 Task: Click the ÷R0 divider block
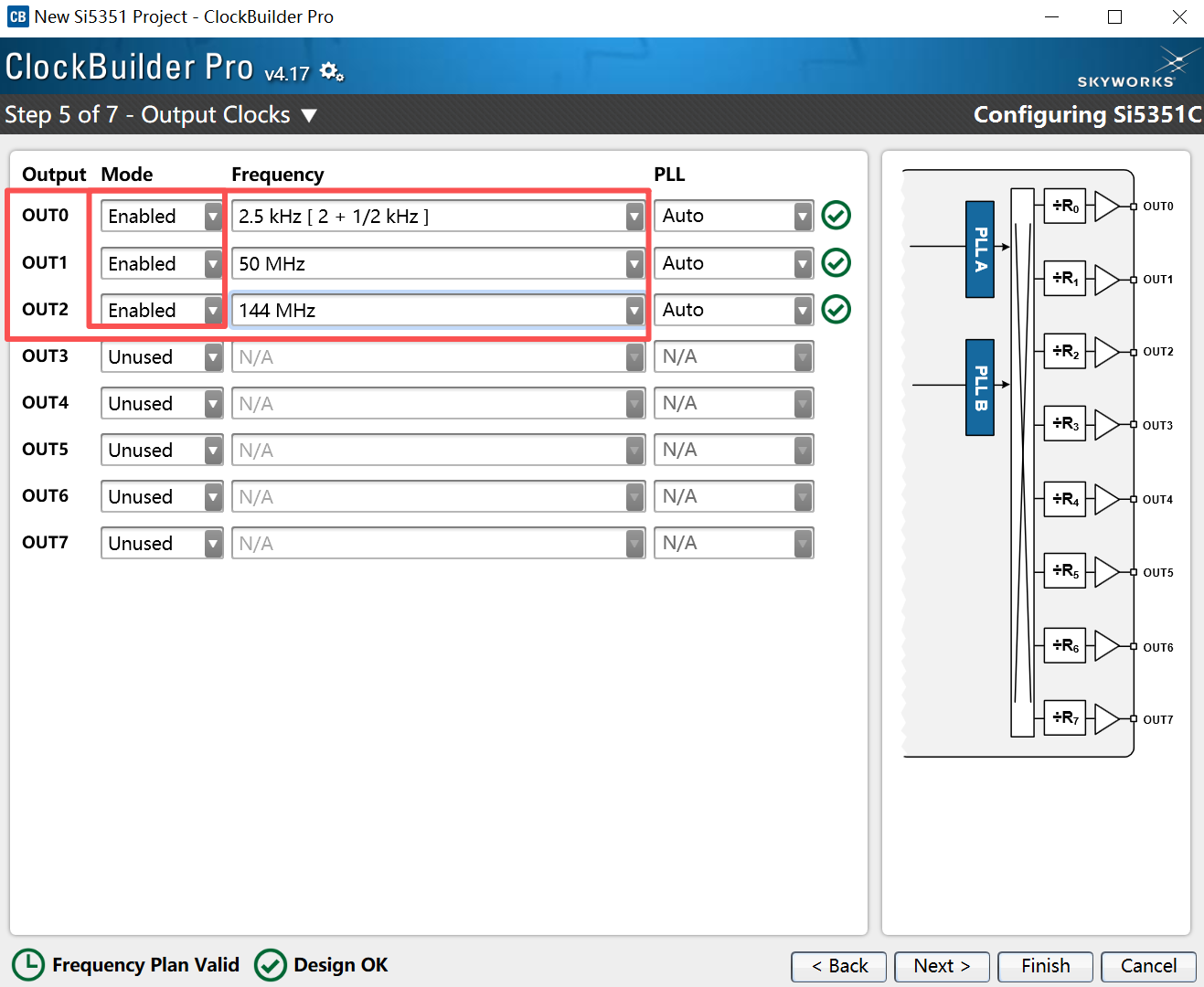point(1065,207)
